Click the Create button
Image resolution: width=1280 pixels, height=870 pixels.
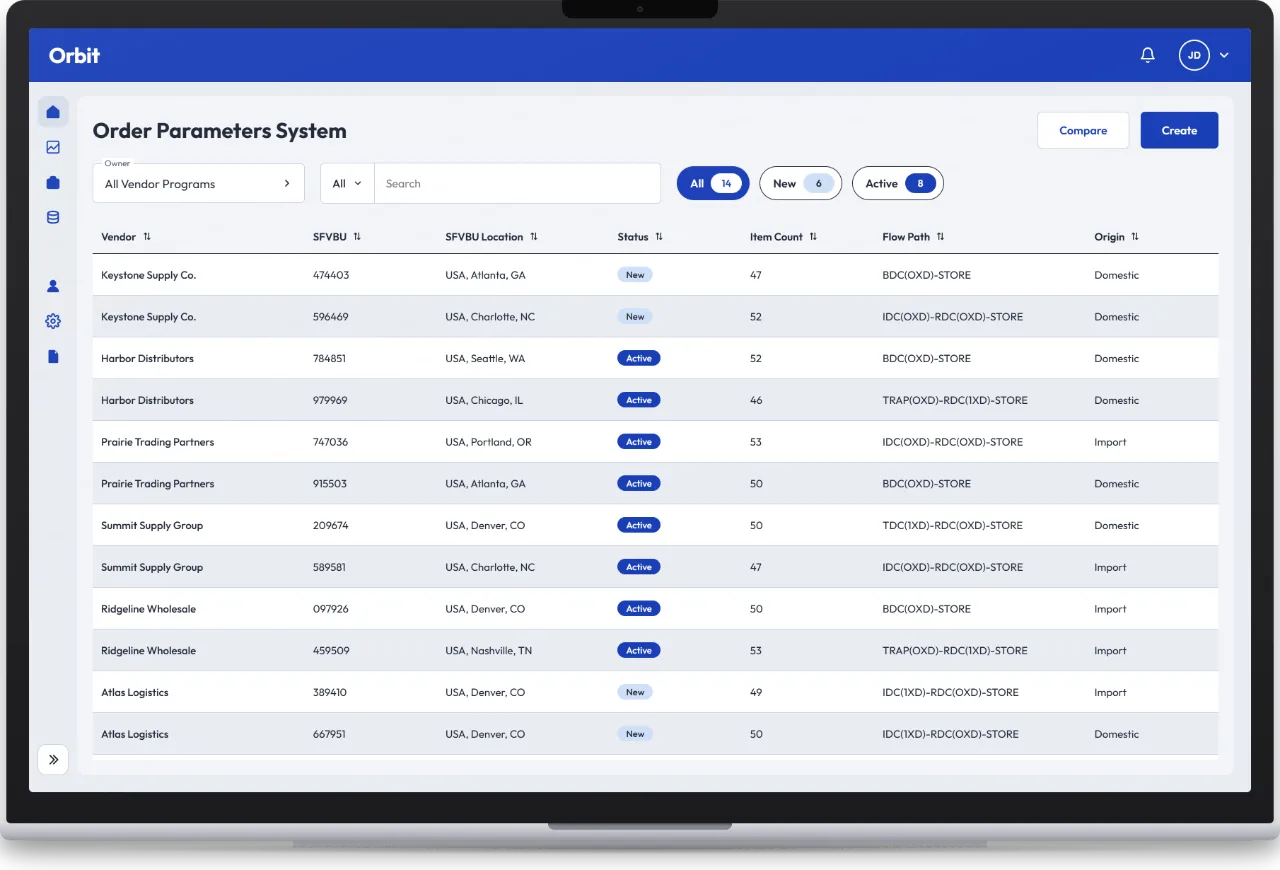pyautogui.click(x=1179, y=130)
